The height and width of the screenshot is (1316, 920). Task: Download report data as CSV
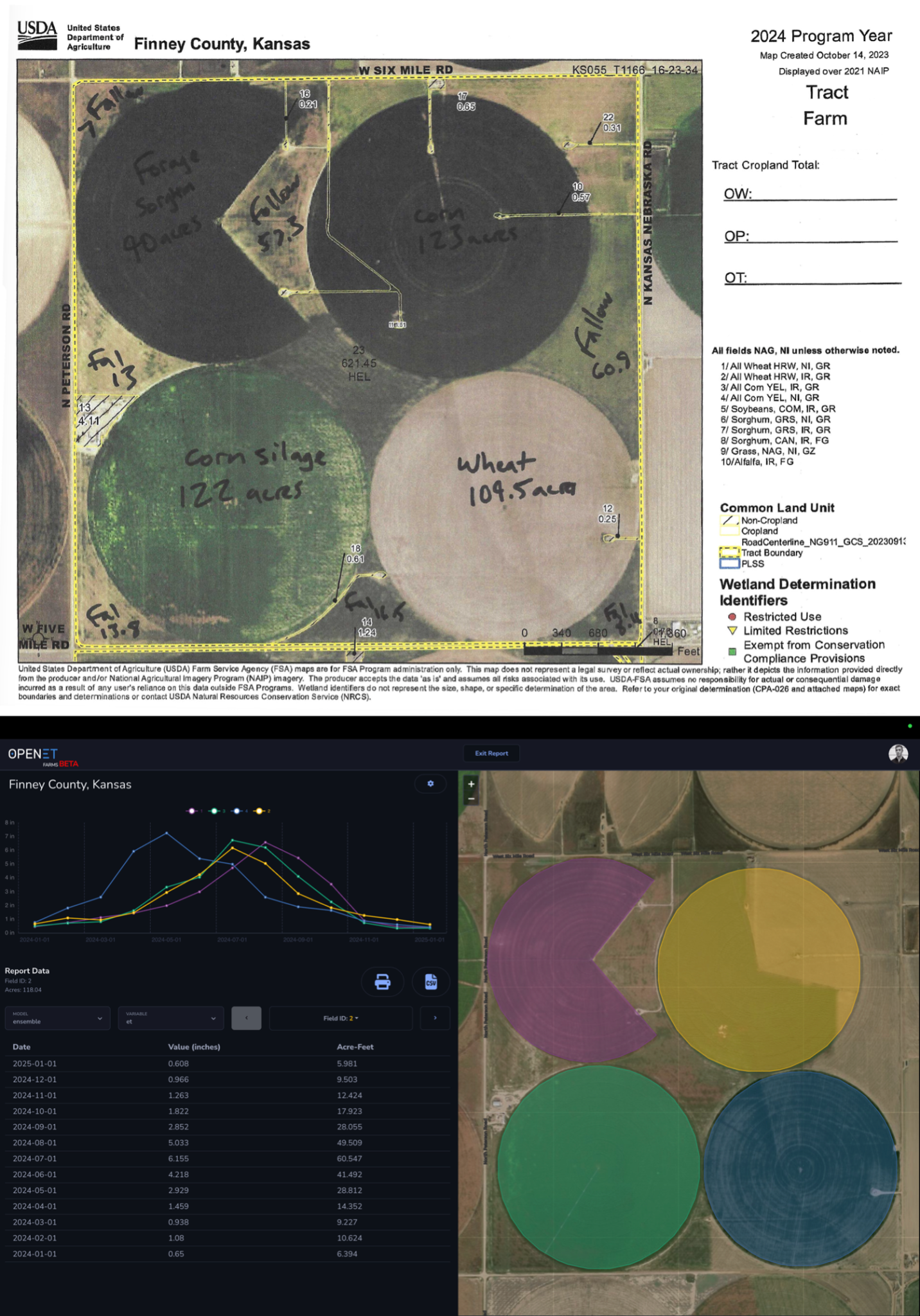click(430, 982)
